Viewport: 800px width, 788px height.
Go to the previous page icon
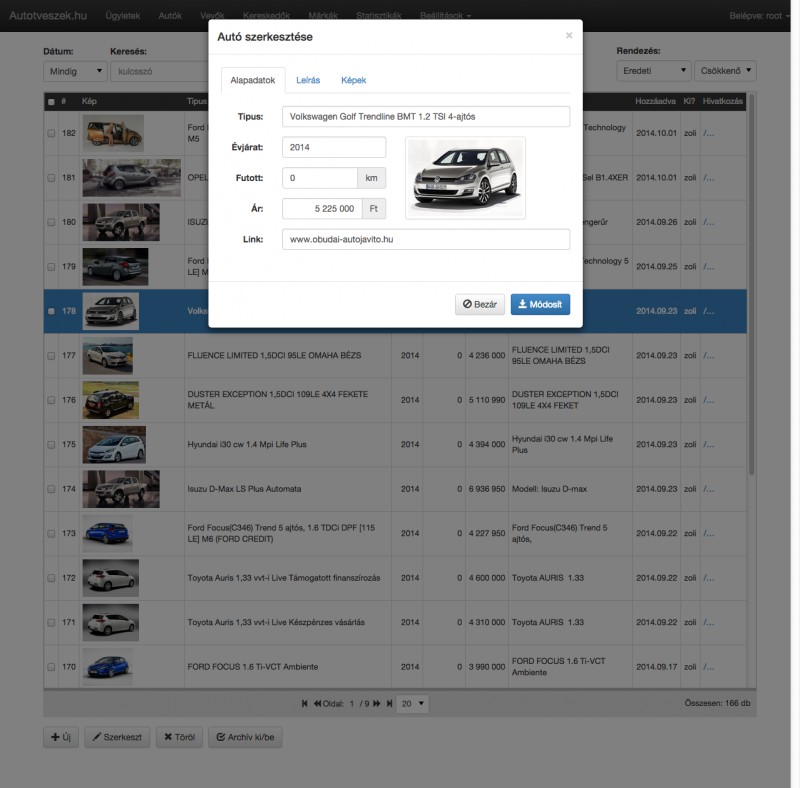(x=318, y=704)
